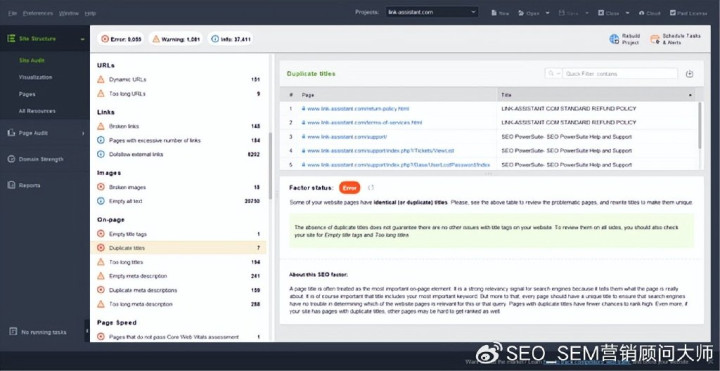The width and height of the screenshot is (720, 371).
Task: Expand the Close button dropdown arrow
Action: pos(627,13)
